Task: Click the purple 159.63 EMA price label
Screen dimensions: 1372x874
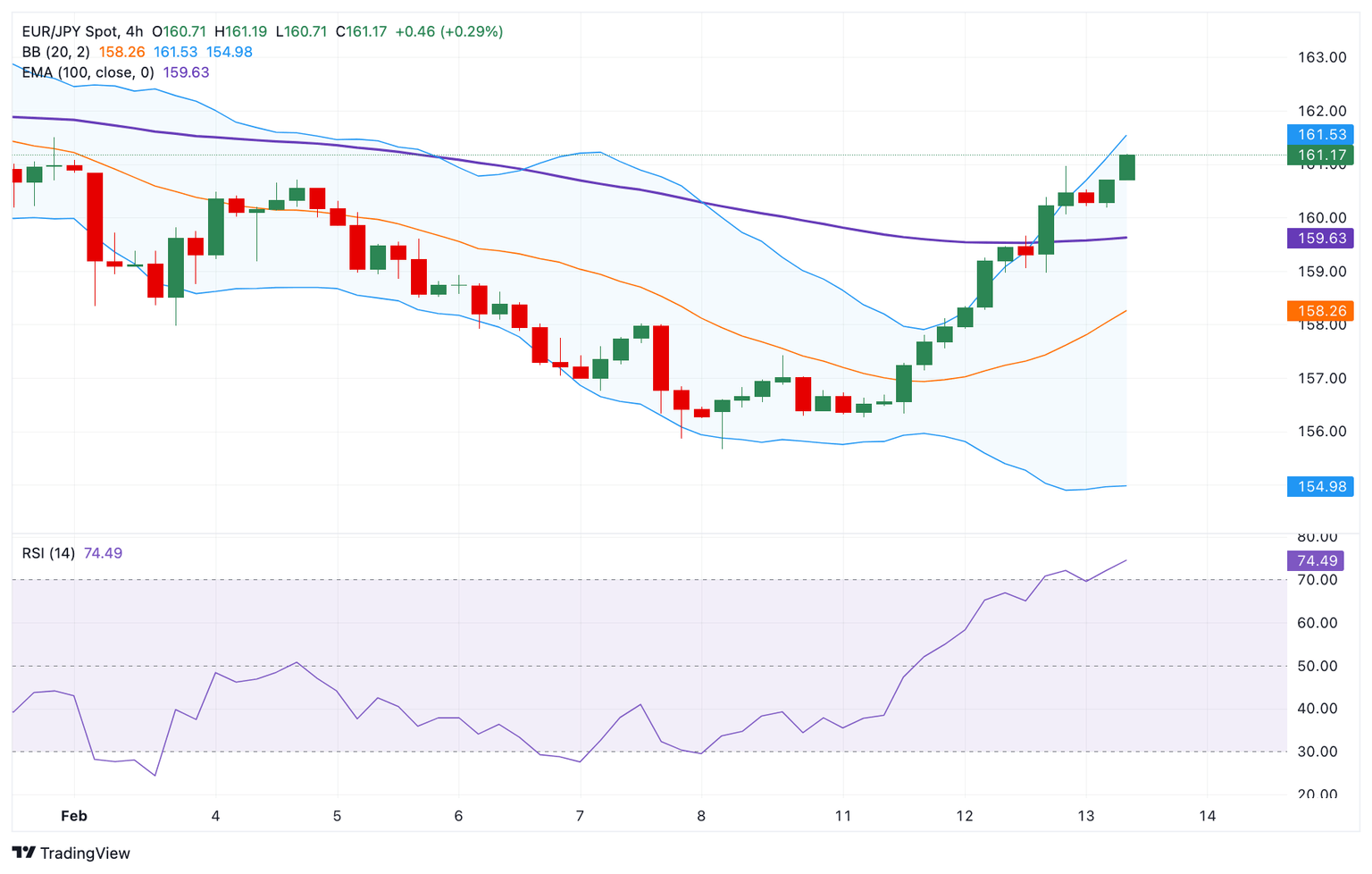Action: (1319, 239)
